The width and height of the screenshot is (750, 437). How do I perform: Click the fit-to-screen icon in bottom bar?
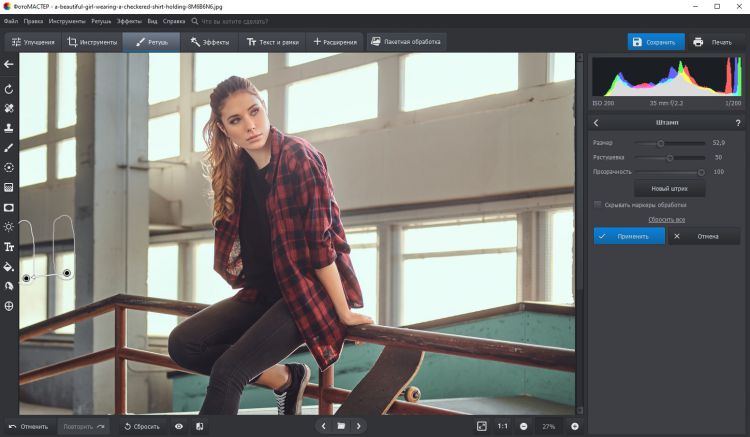coord(481,426)
